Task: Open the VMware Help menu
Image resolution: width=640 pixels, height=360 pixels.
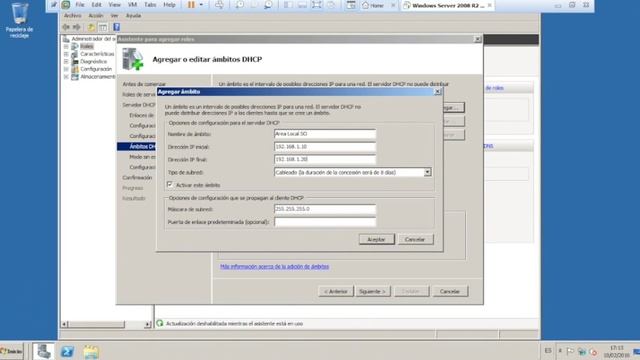Action: pos(169,5)
